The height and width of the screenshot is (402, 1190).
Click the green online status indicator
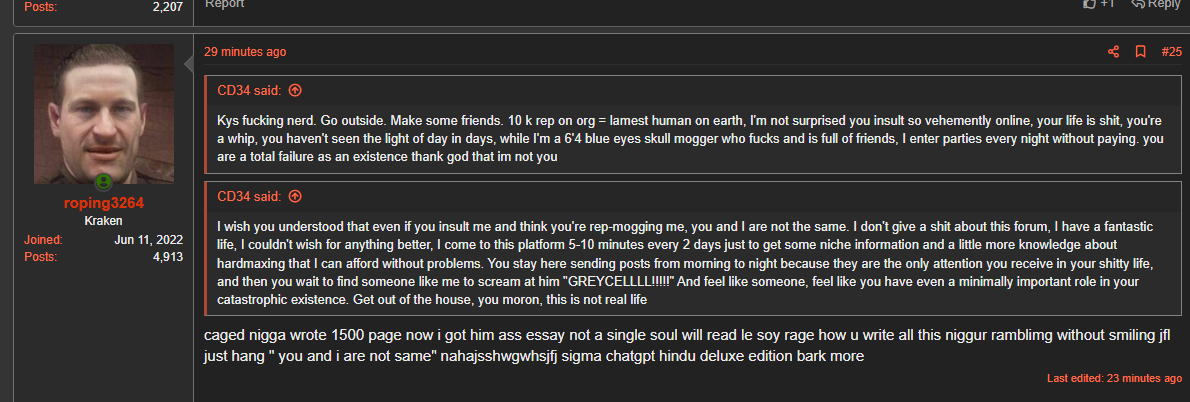(103, 183)
